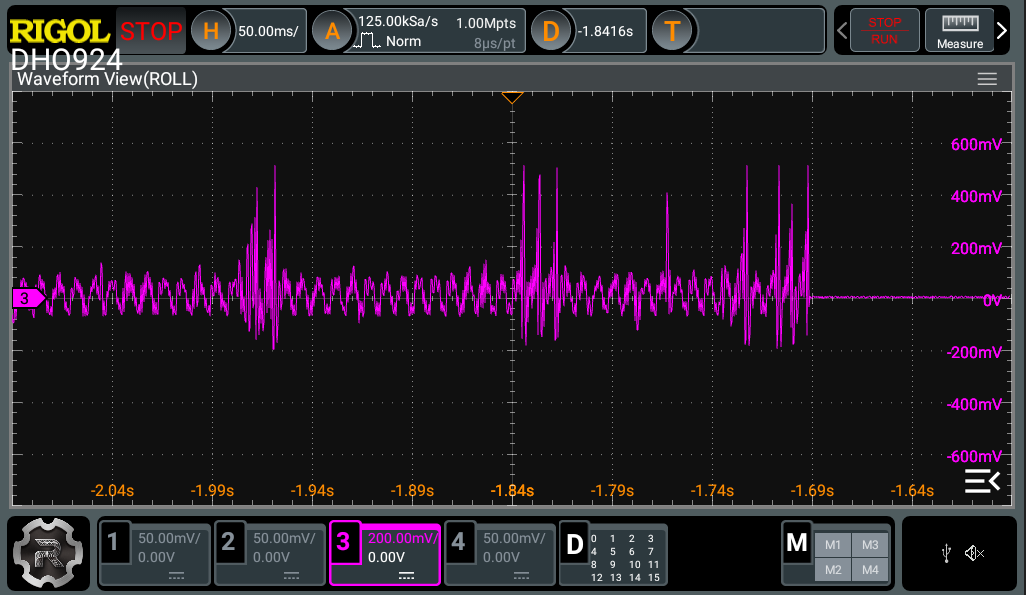1026x595 pixels.
Task: Enable math channel M1
Action: (x=833, y=545)
